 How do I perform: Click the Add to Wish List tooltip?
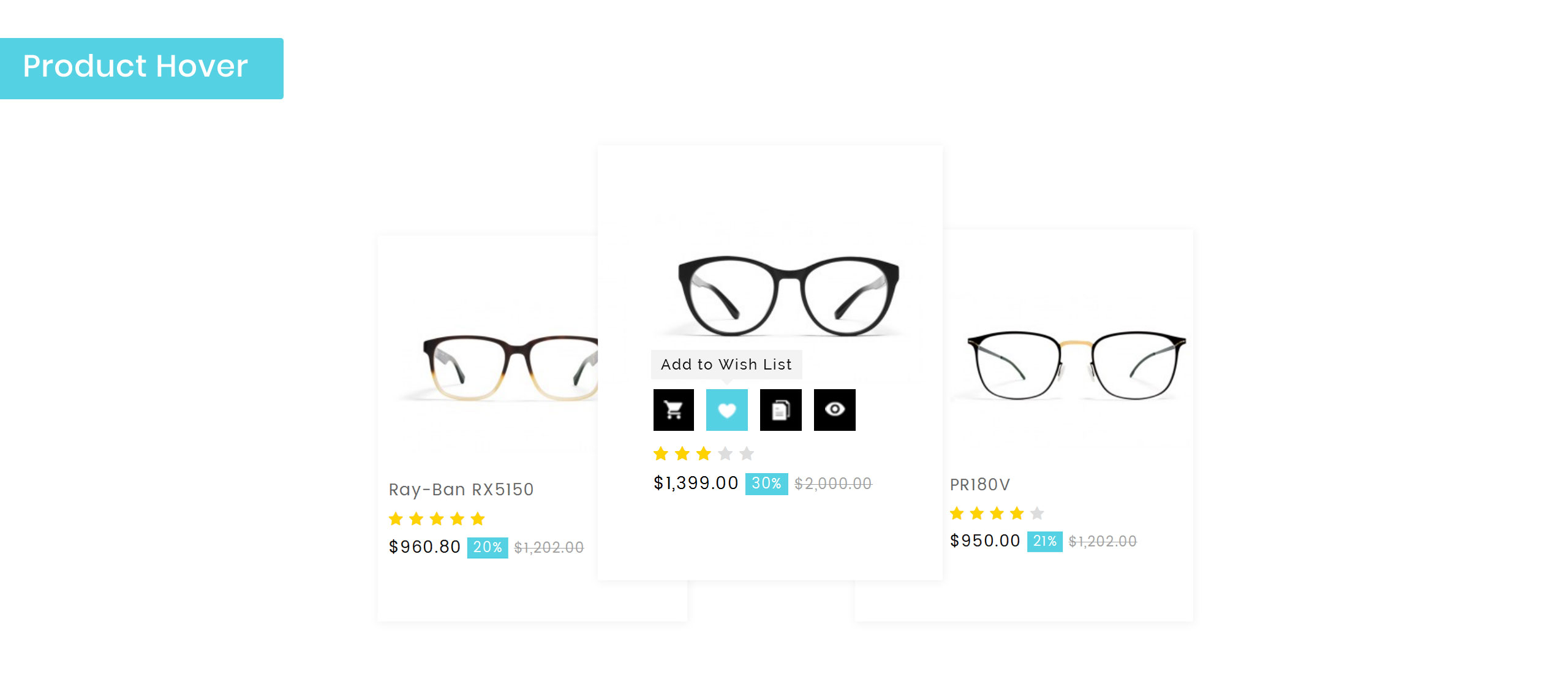(x=726, y=365)
